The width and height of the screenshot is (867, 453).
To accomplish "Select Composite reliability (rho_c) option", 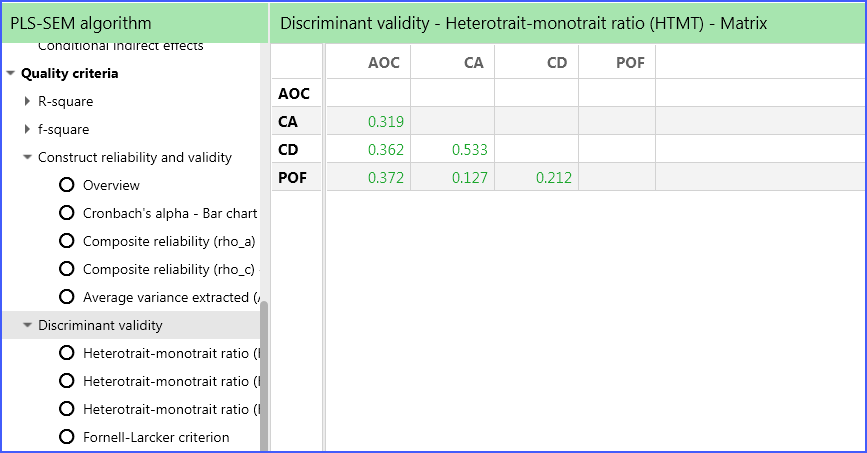I will click(x=67, y=269).
